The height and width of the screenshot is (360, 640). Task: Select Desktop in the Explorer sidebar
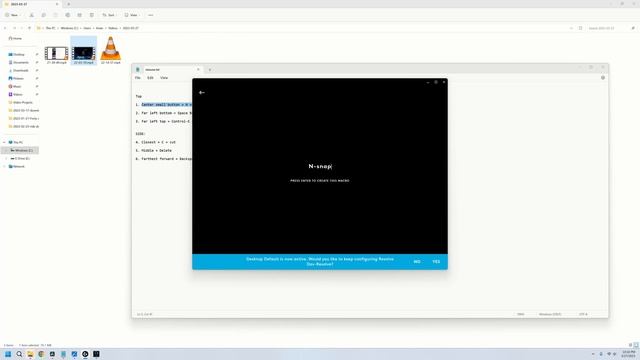[19, 54]
